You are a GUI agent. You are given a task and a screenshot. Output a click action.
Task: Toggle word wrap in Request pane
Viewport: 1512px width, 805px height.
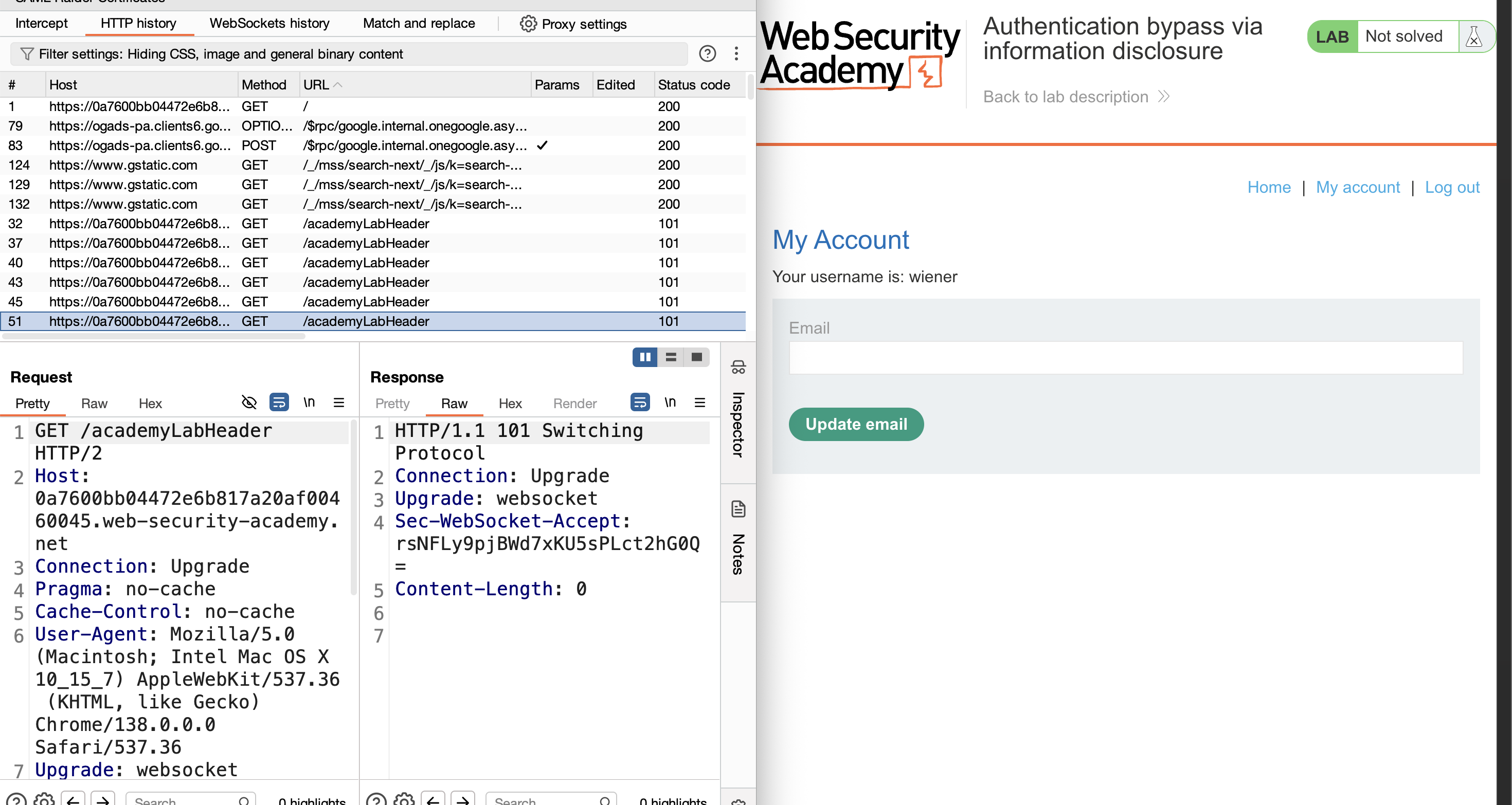tap(279, 402)
